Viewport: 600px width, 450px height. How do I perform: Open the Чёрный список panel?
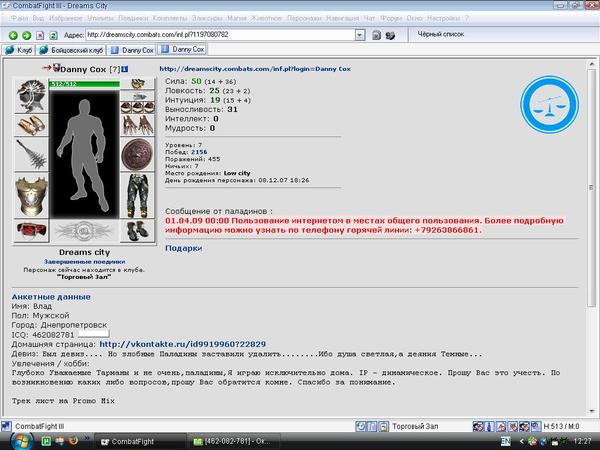[440, 34]
